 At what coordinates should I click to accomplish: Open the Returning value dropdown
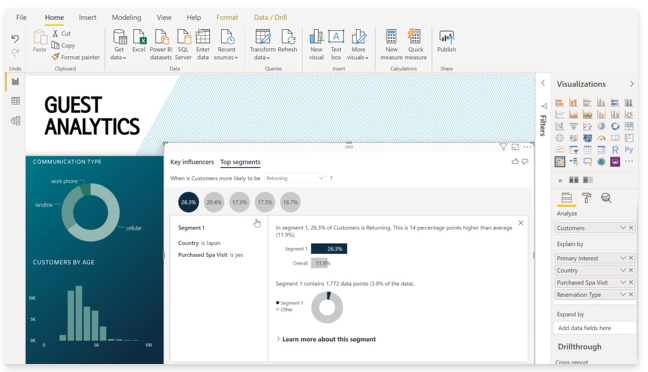pos(295,178)
